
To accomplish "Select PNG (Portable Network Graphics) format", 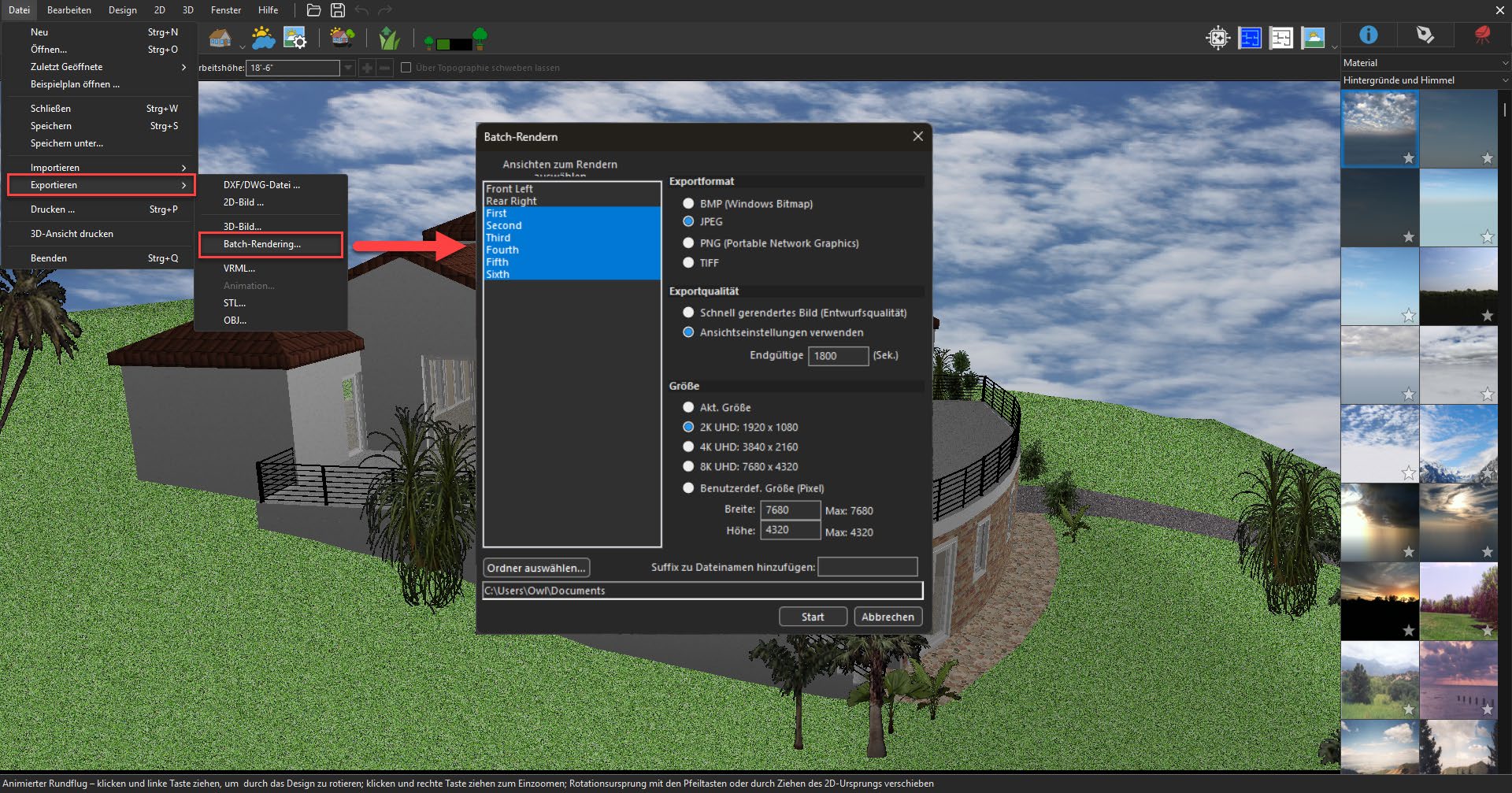I will [688, 243].
